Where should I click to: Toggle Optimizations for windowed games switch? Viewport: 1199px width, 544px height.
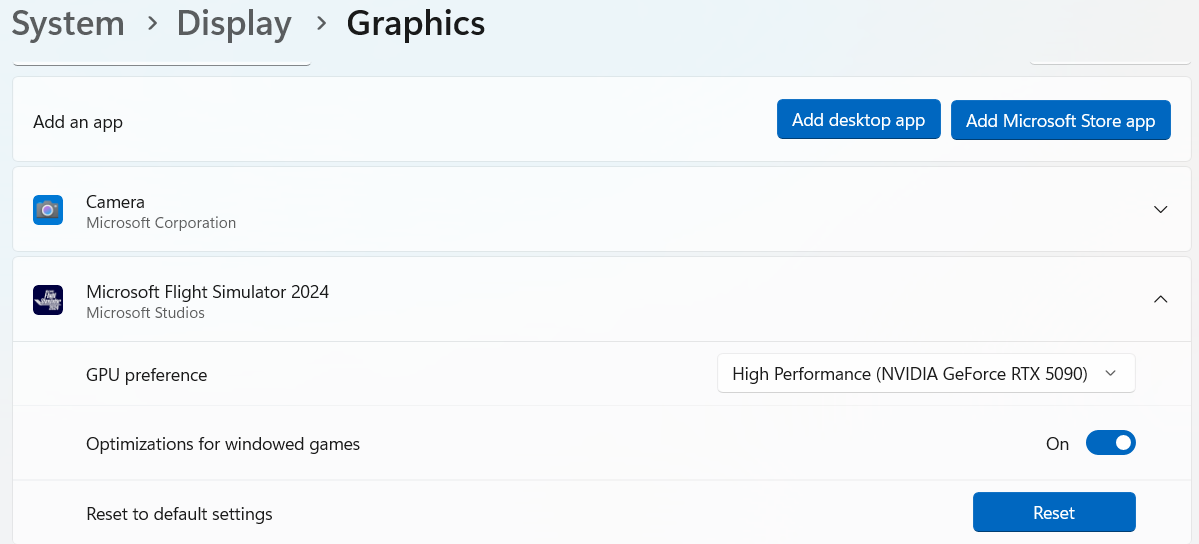click(x=1110, y=443)
